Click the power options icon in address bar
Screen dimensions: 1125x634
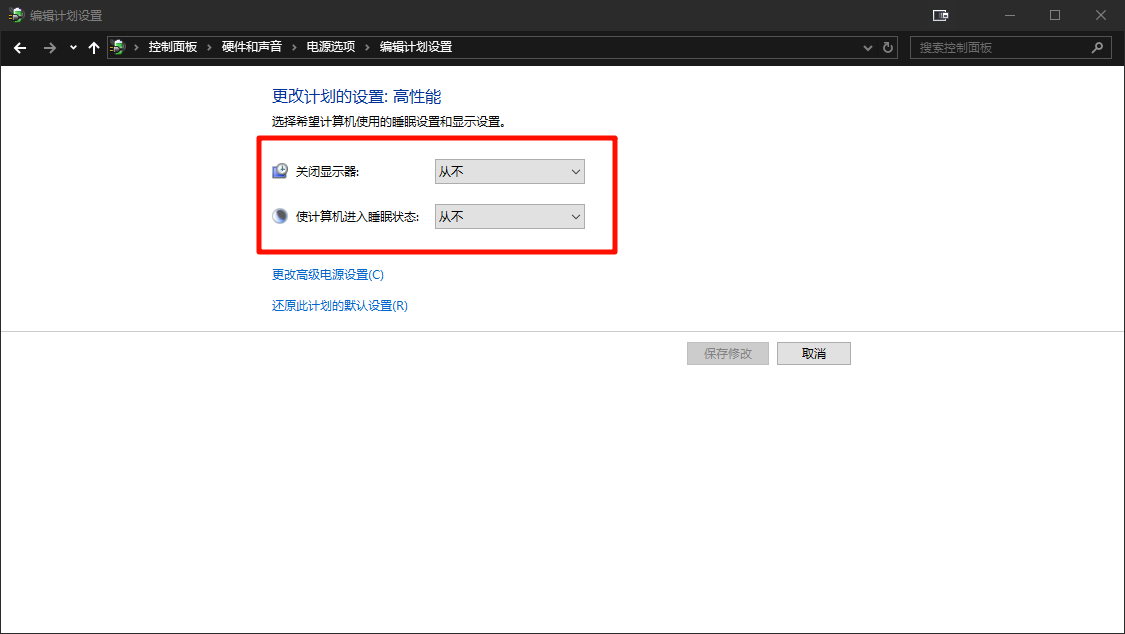tap(118, 47)
